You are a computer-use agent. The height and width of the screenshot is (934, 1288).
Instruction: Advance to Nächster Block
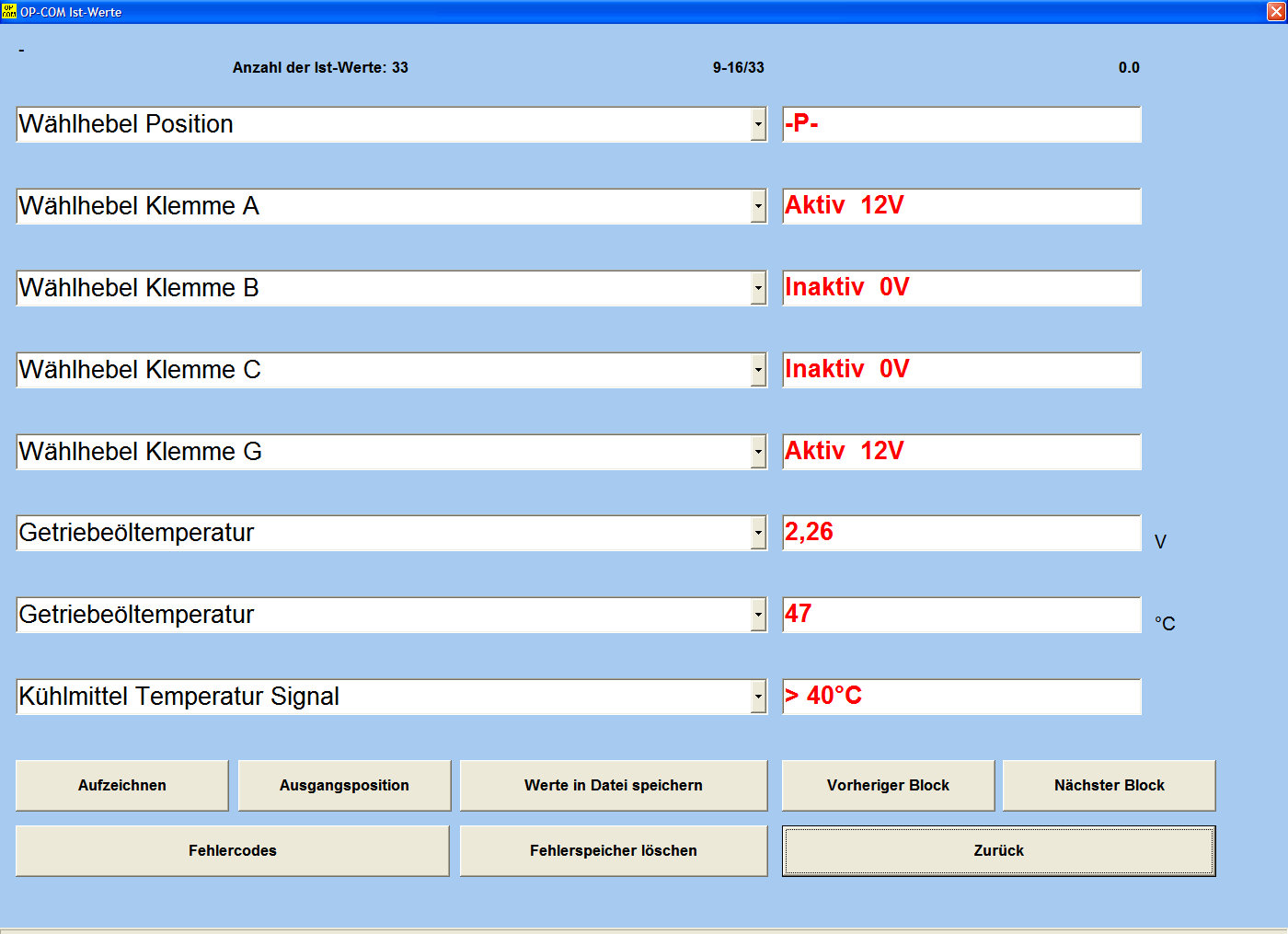pos(1110,785)
